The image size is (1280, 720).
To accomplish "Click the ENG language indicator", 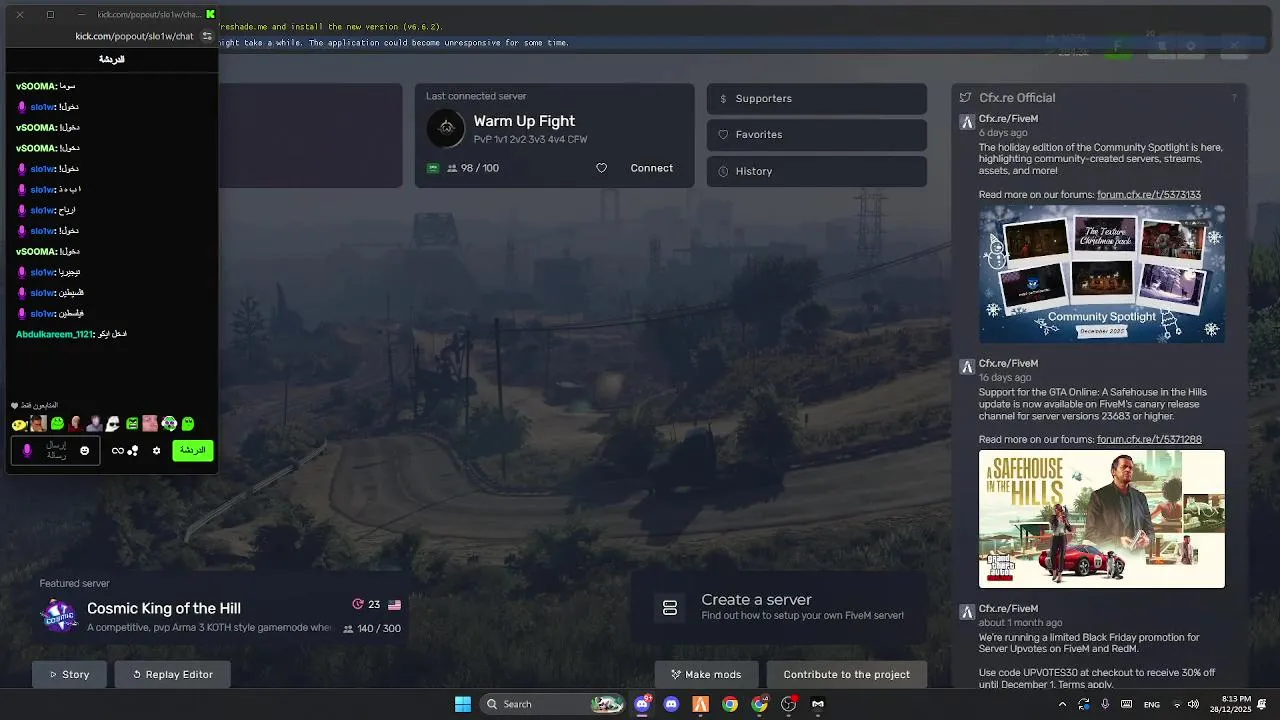I will [x=1151, y=704].
